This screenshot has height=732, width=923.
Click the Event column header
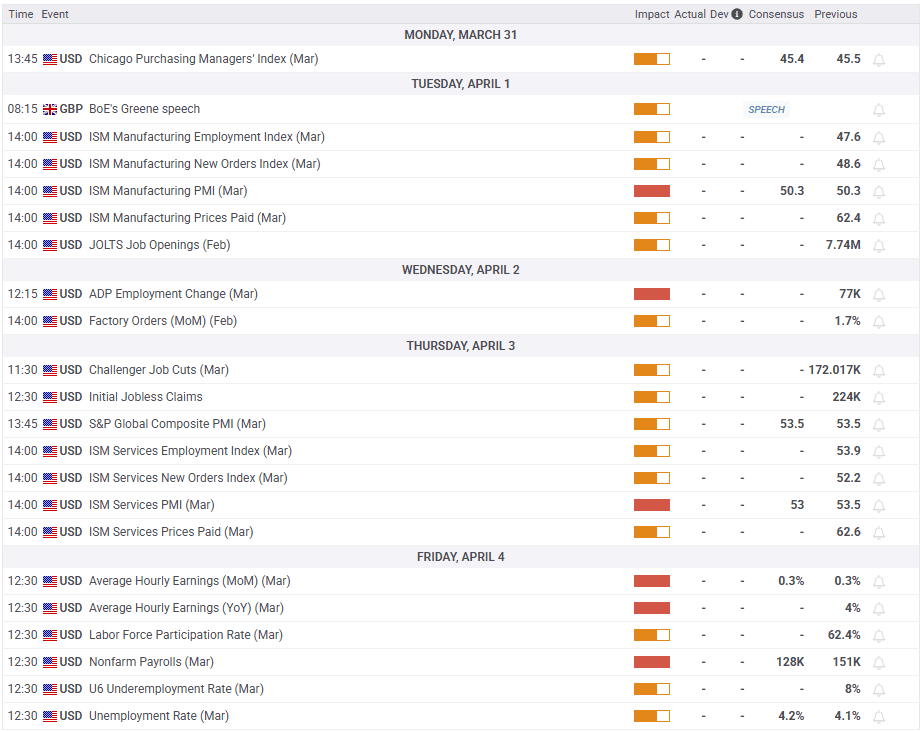(x=55, y=14)
